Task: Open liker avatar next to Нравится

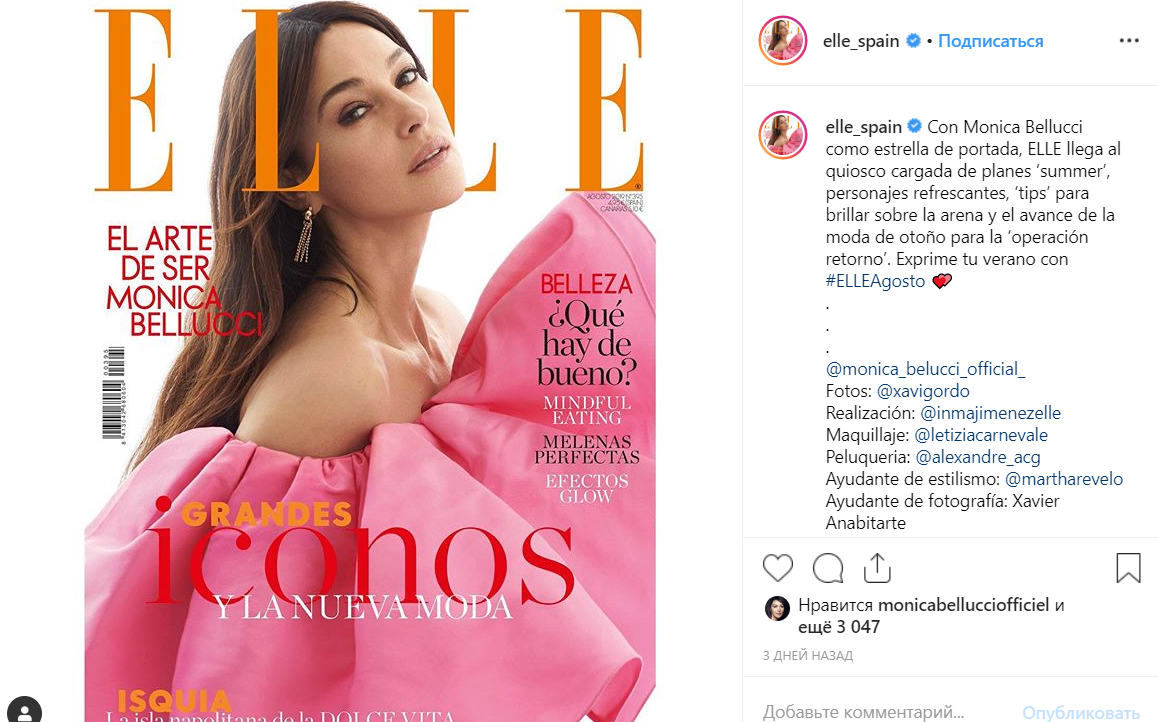Action: [x=777, y=608]
